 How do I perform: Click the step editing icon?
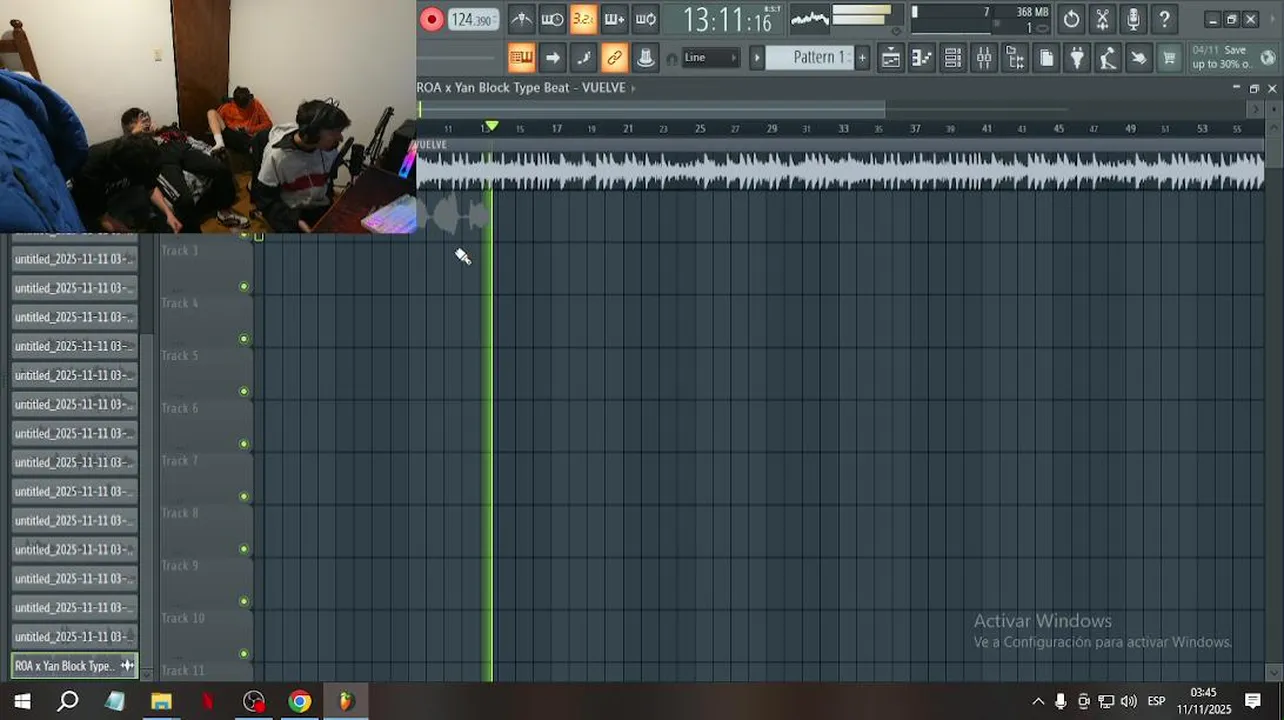pos(583,58)
